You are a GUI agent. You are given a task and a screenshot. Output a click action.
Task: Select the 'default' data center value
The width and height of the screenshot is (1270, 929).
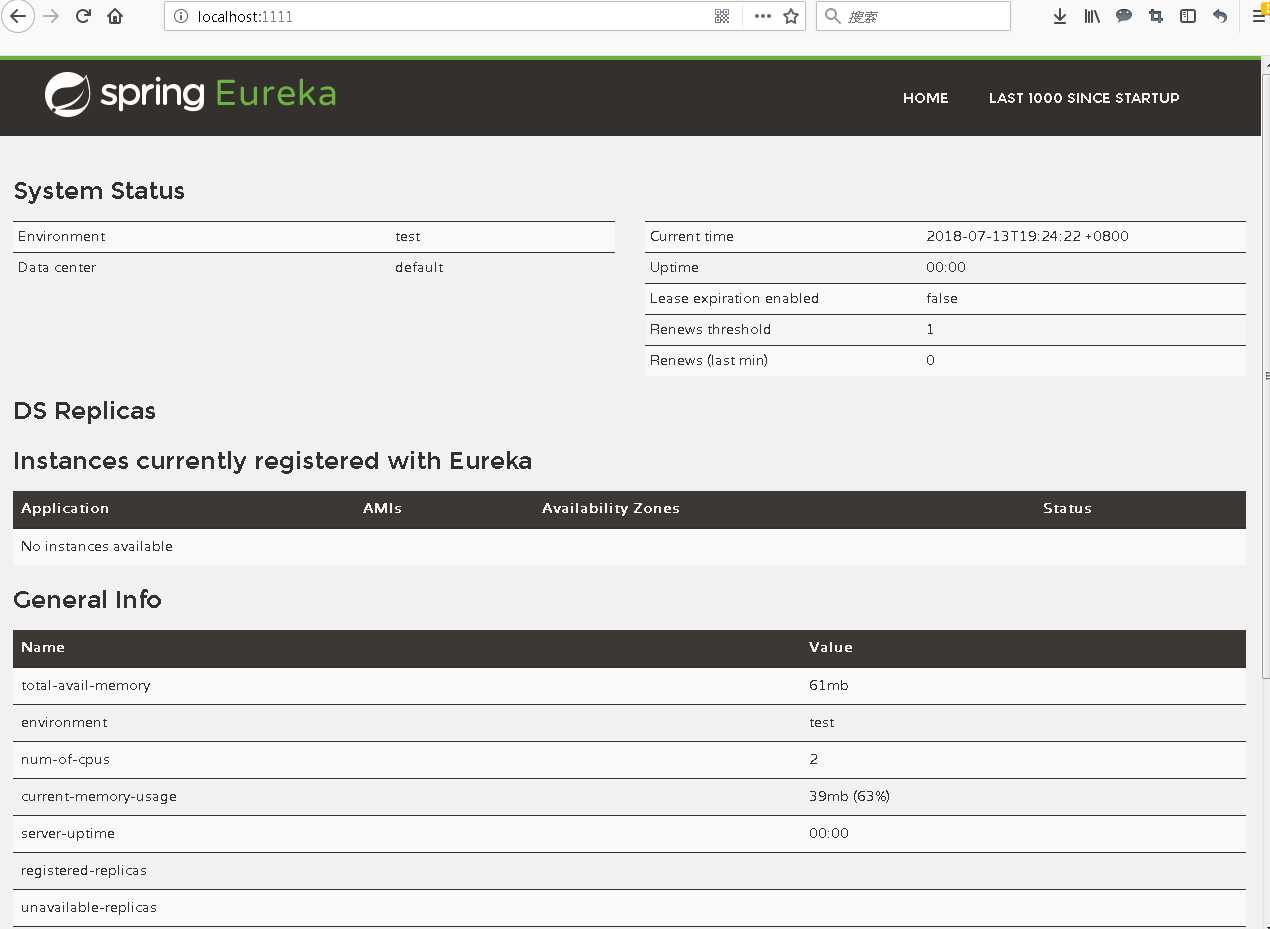pyautogui.click(x=419, y=268)
